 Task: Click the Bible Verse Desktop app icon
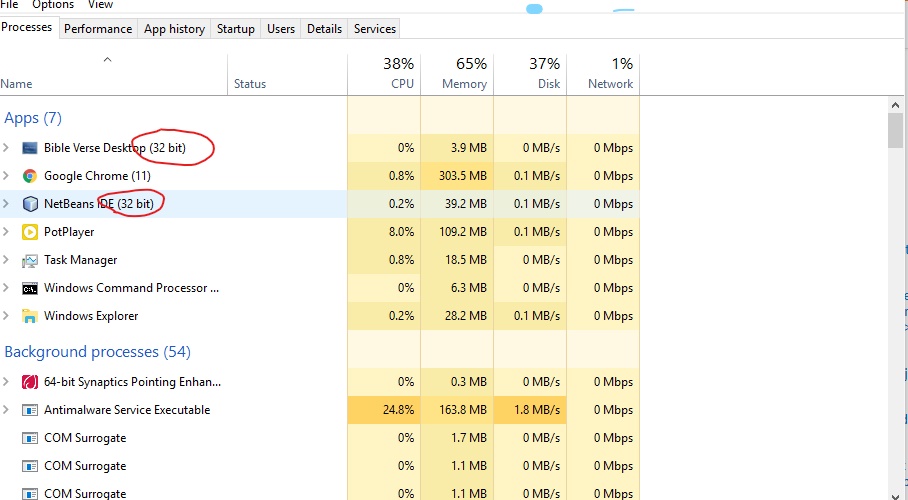(30, 148)
